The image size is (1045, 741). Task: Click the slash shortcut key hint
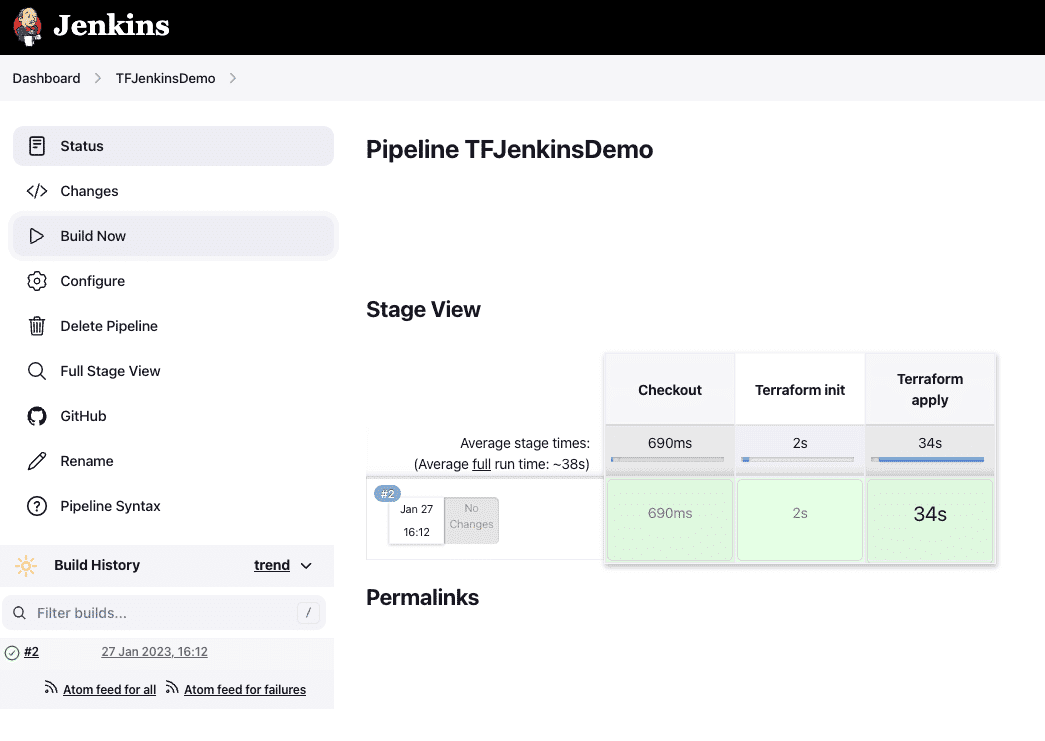(308, 612)
